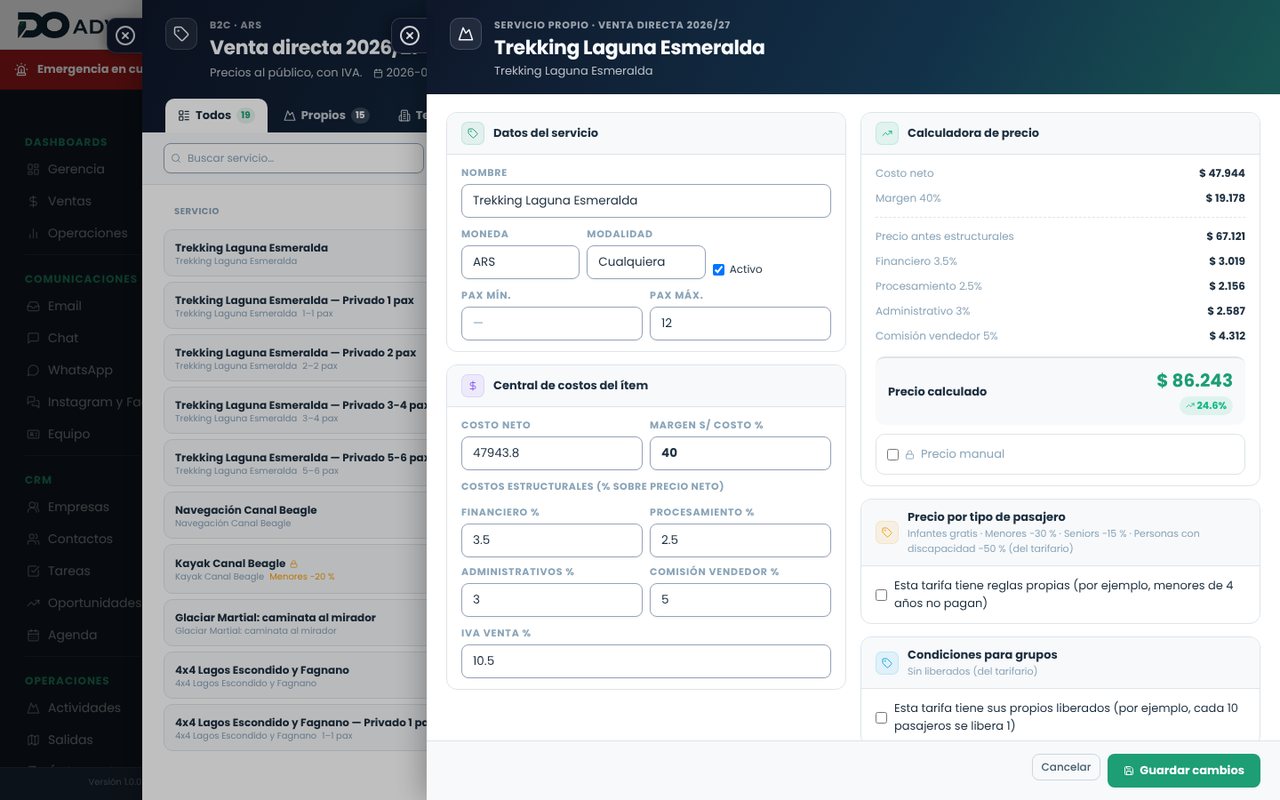The height and width of the screenshot is (800, 1280).
Task: Click the calculated price $ 86.243
Action: point(1194,380)
